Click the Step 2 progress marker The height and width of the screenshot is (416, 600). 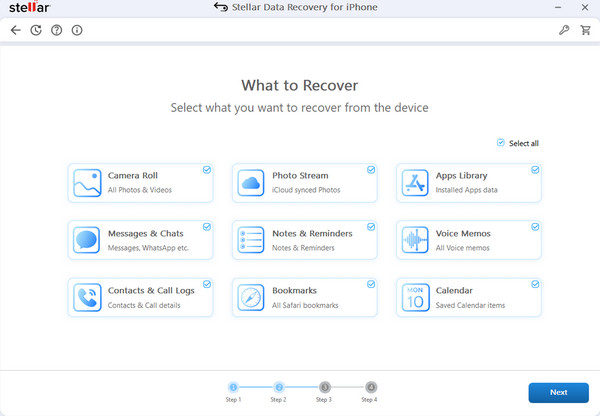point(279,387)
